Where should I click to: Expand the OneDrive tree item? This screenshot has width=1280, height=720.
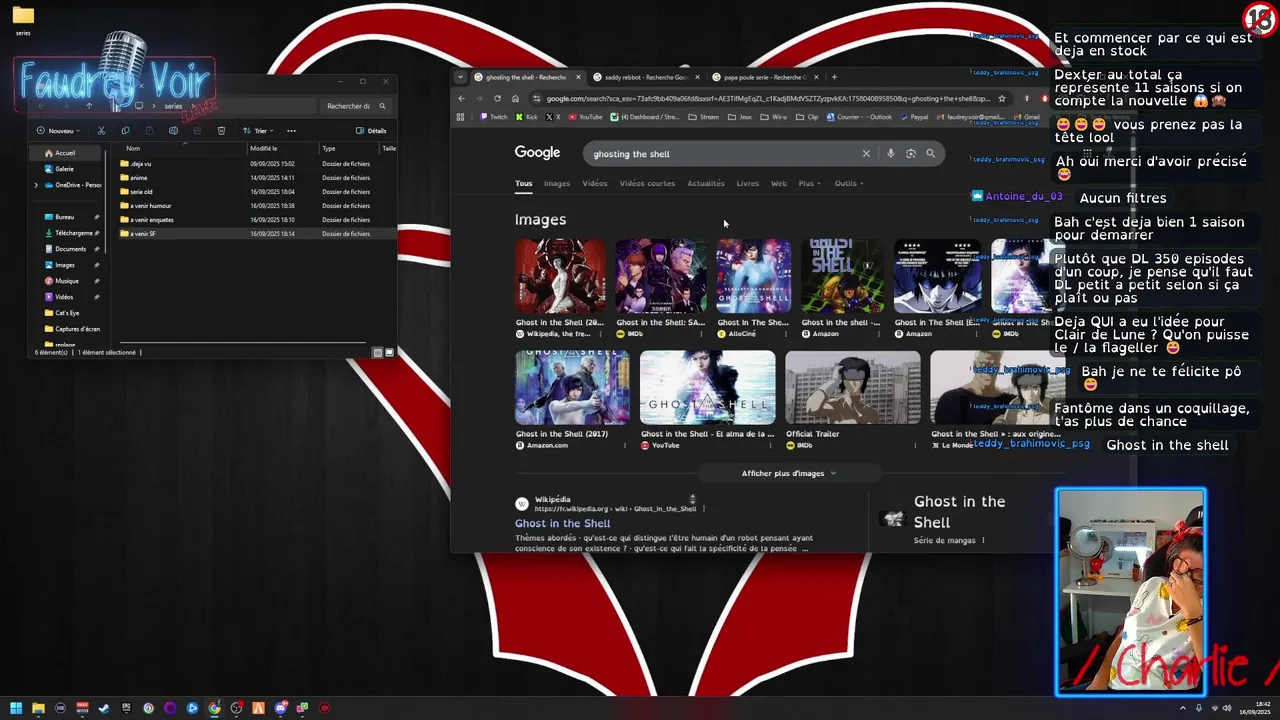36,185
